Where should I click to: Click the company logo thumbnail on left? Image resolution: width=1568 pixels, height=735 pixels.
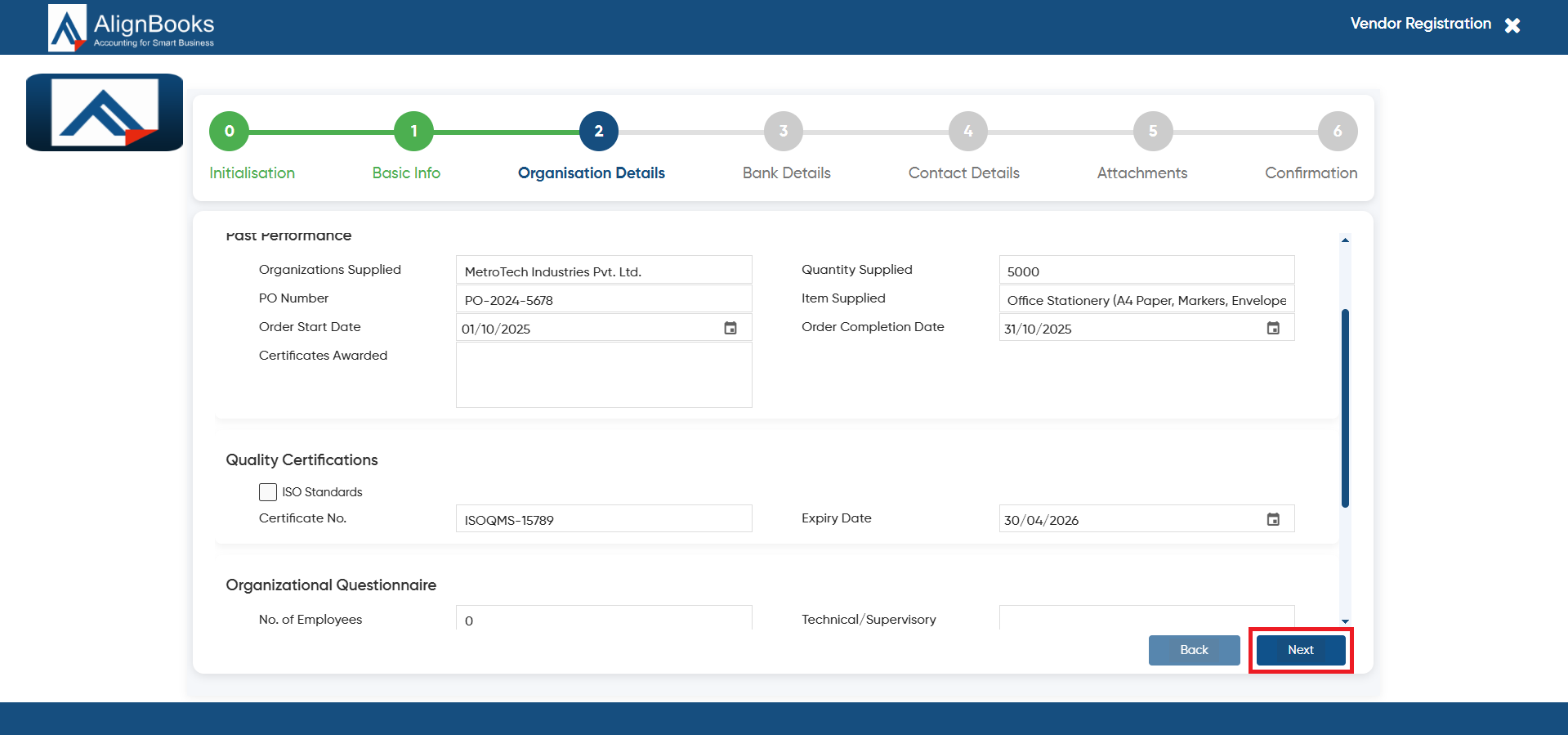(105, 113)
